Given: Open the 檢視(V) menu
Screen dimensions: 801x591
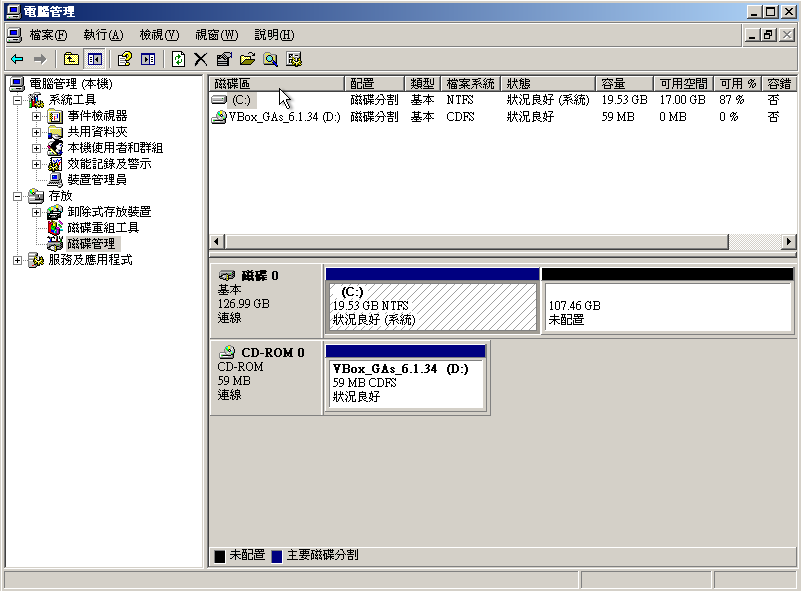Looking at the screenshot, I should point(159,35).
